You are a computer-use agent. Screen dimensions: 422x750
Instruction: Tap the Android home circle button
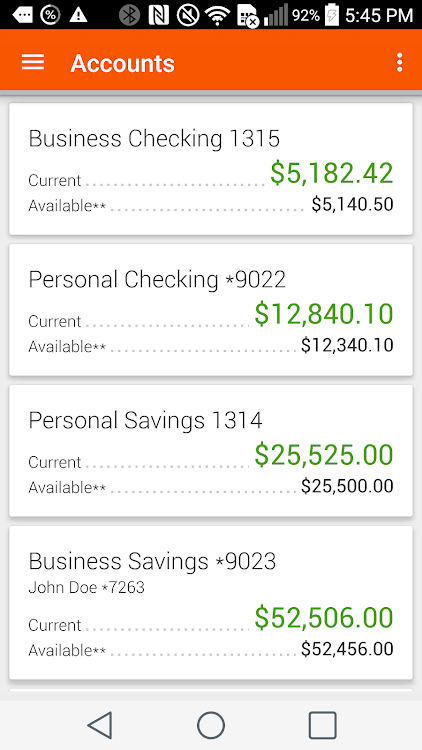point(211,725)
